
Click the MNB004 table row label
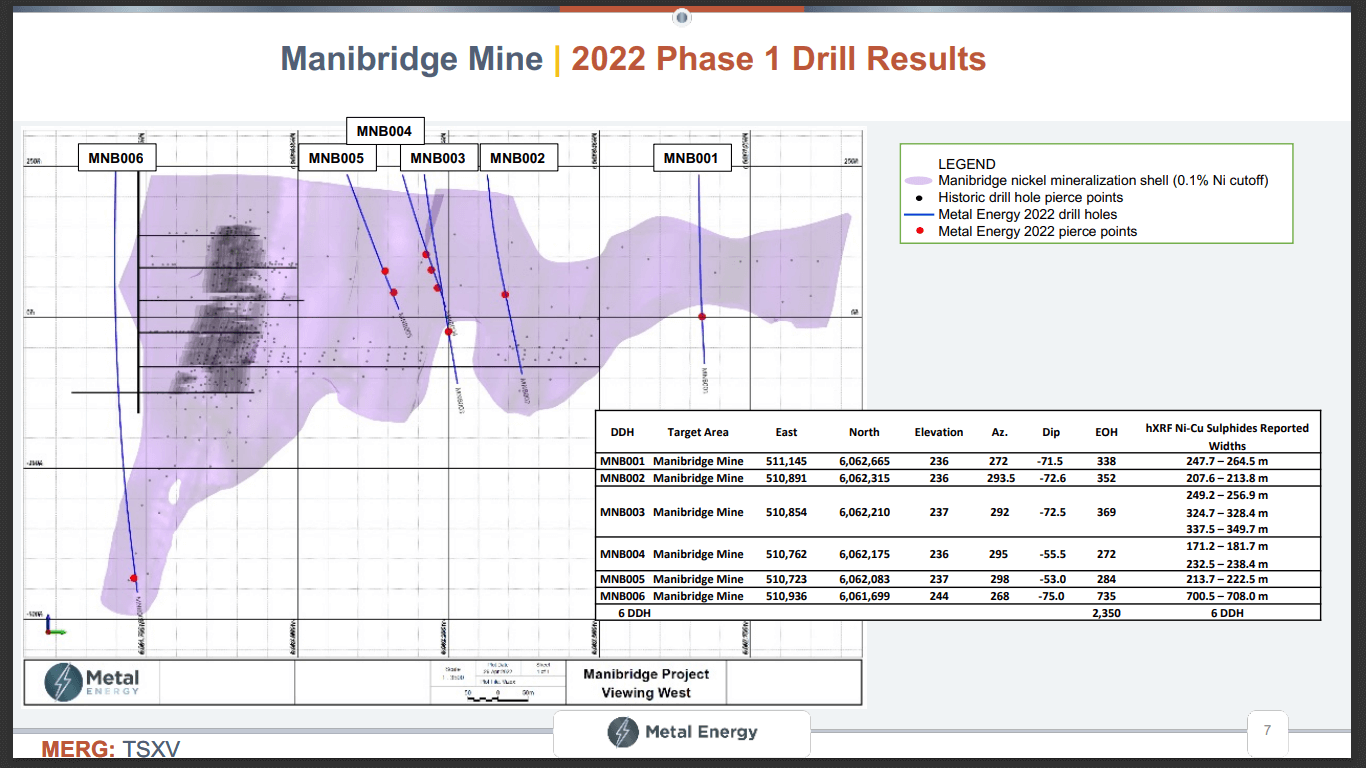[x=624, y=554]
